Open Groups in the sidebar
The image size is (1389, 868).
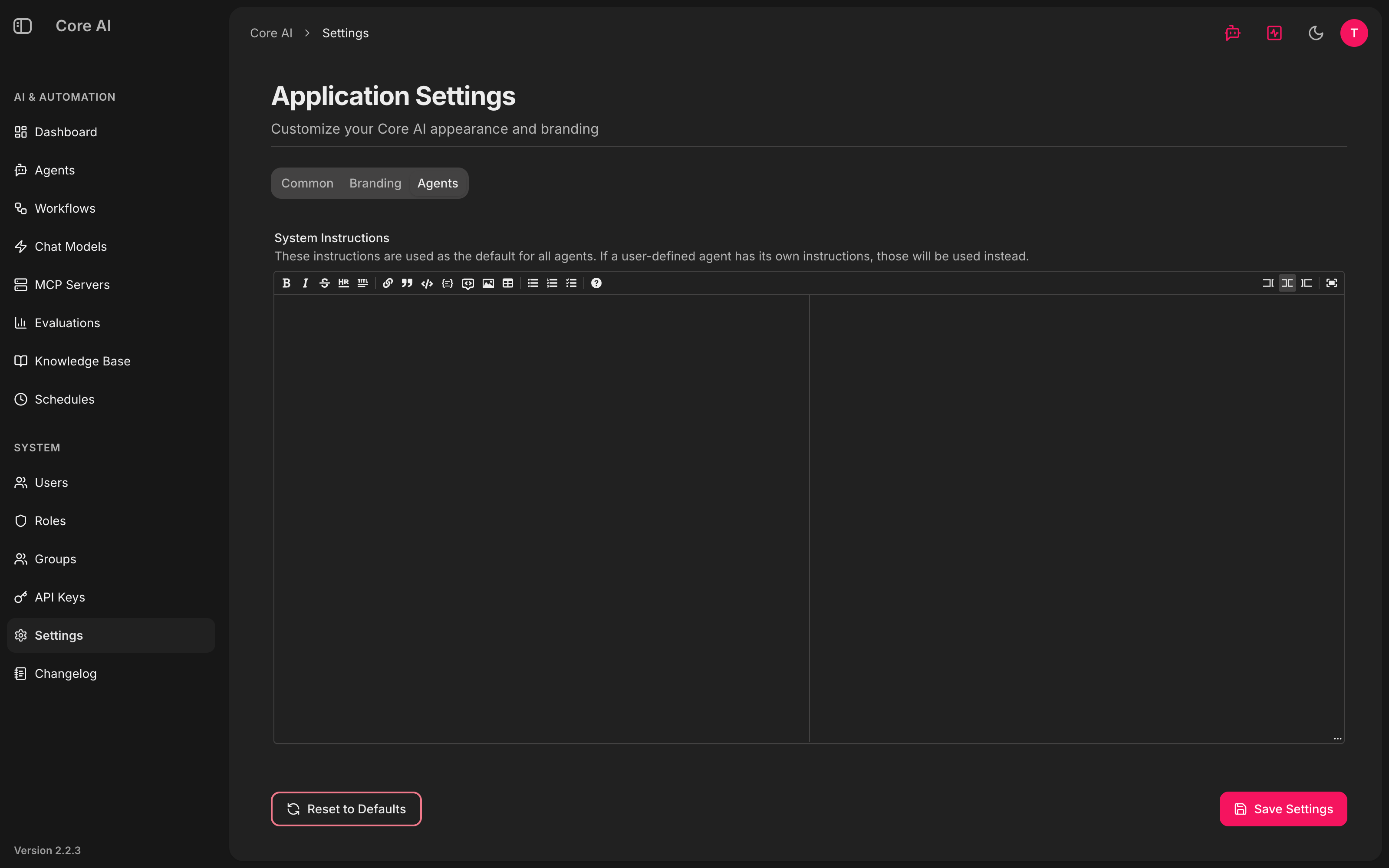(x=111, y=559)
